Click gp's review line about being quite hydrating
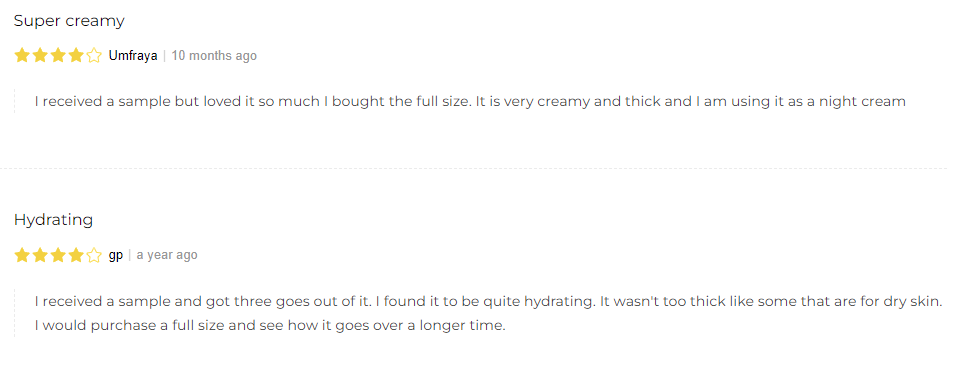Viewport: 972px width, 375px height. (x=488, y=302)
